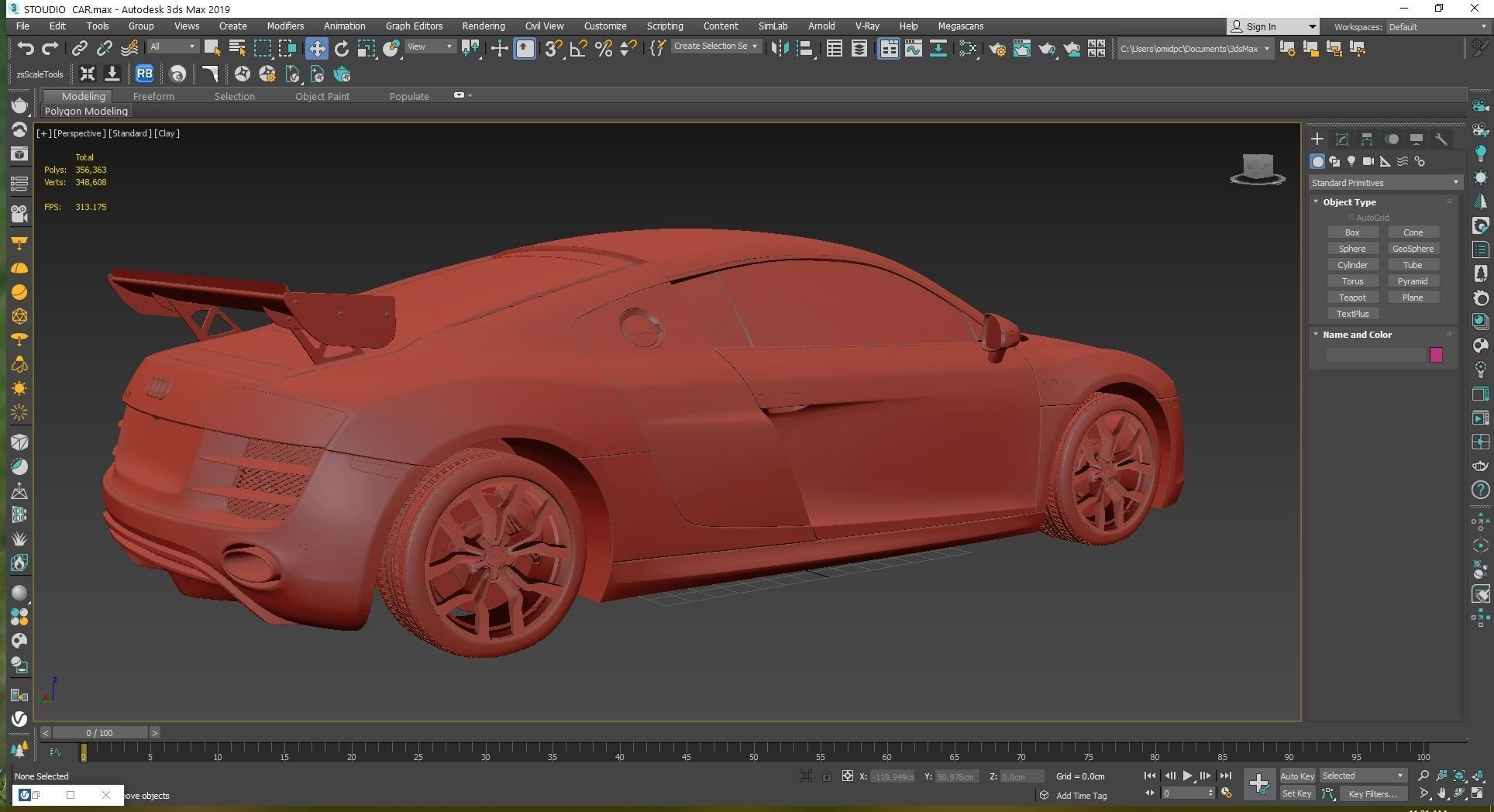Image resolution: width=1494 pixels, height=812 pixels.
Task: Open the Motion command panel tab
Action: point(1392,139)
